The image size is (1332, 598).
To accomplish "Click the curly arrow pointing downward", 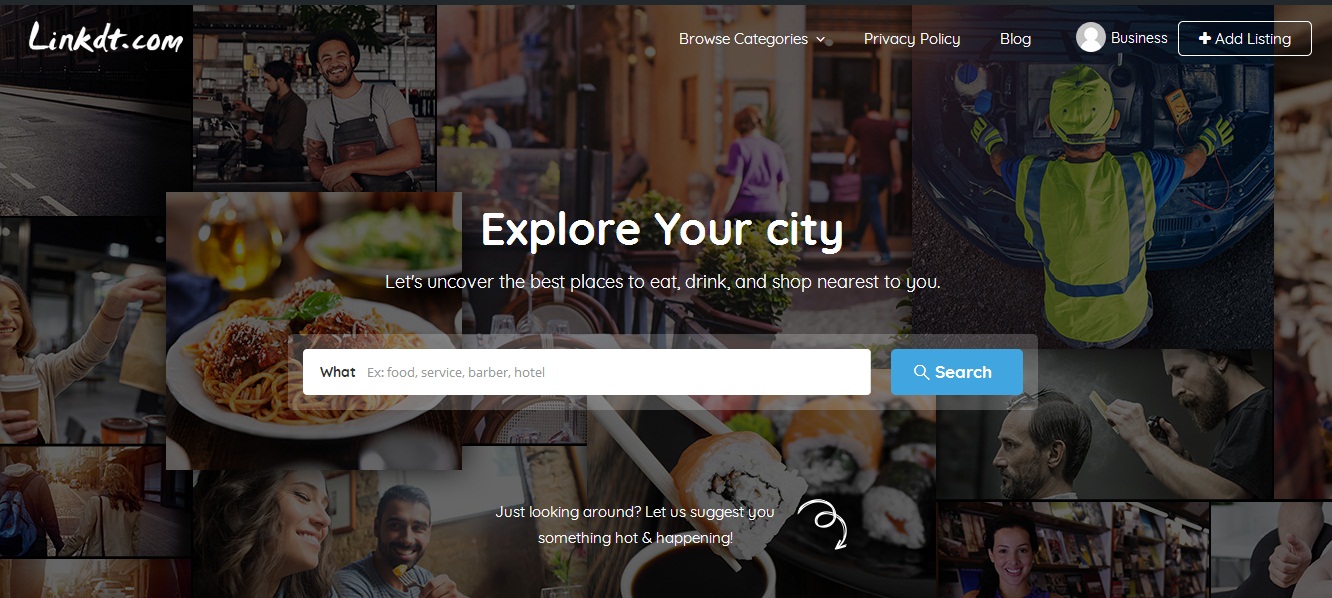I will click(x=823, y=524).
